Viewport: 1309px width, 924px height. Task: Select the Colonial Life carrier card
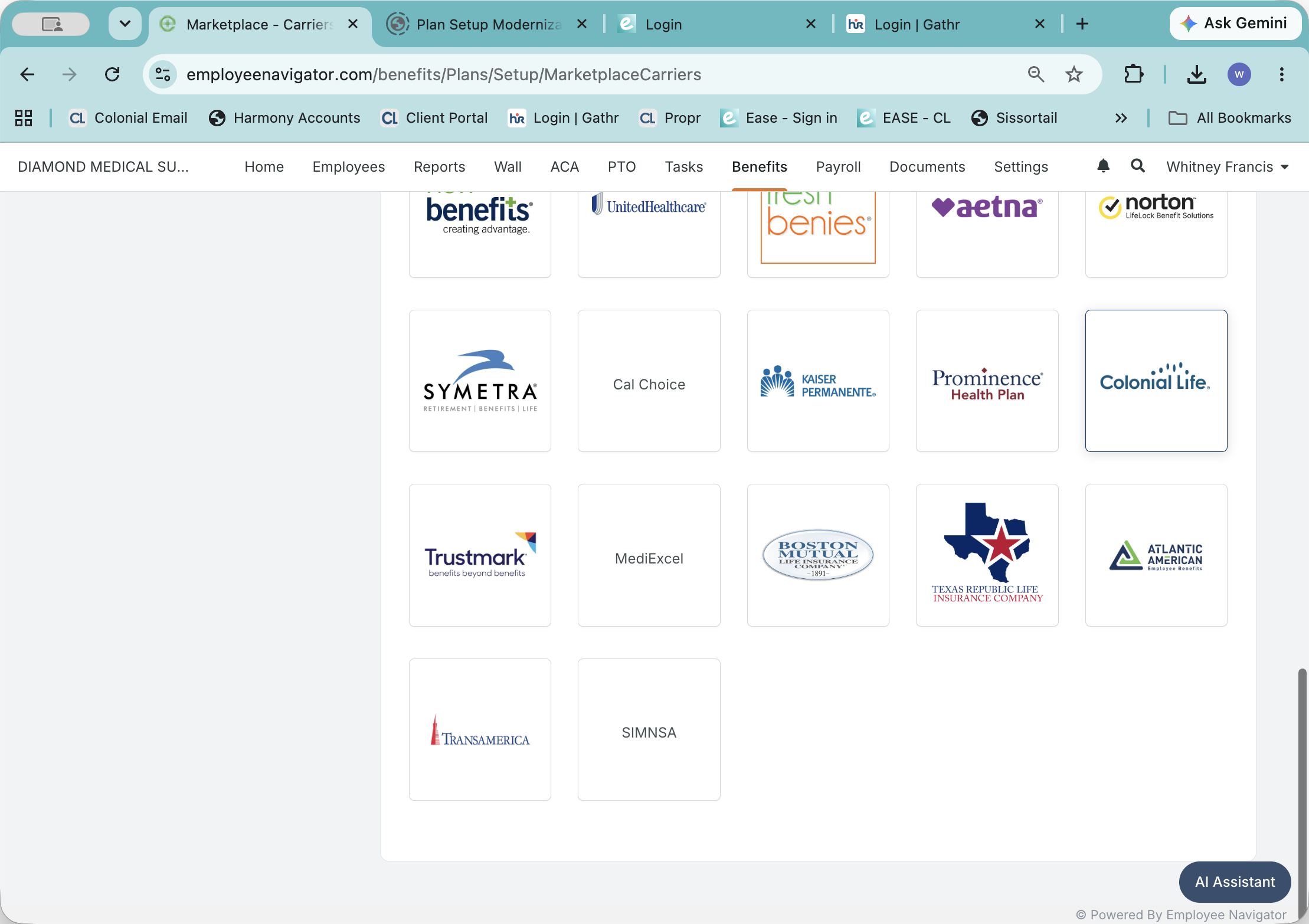(x=1156, y=381)
